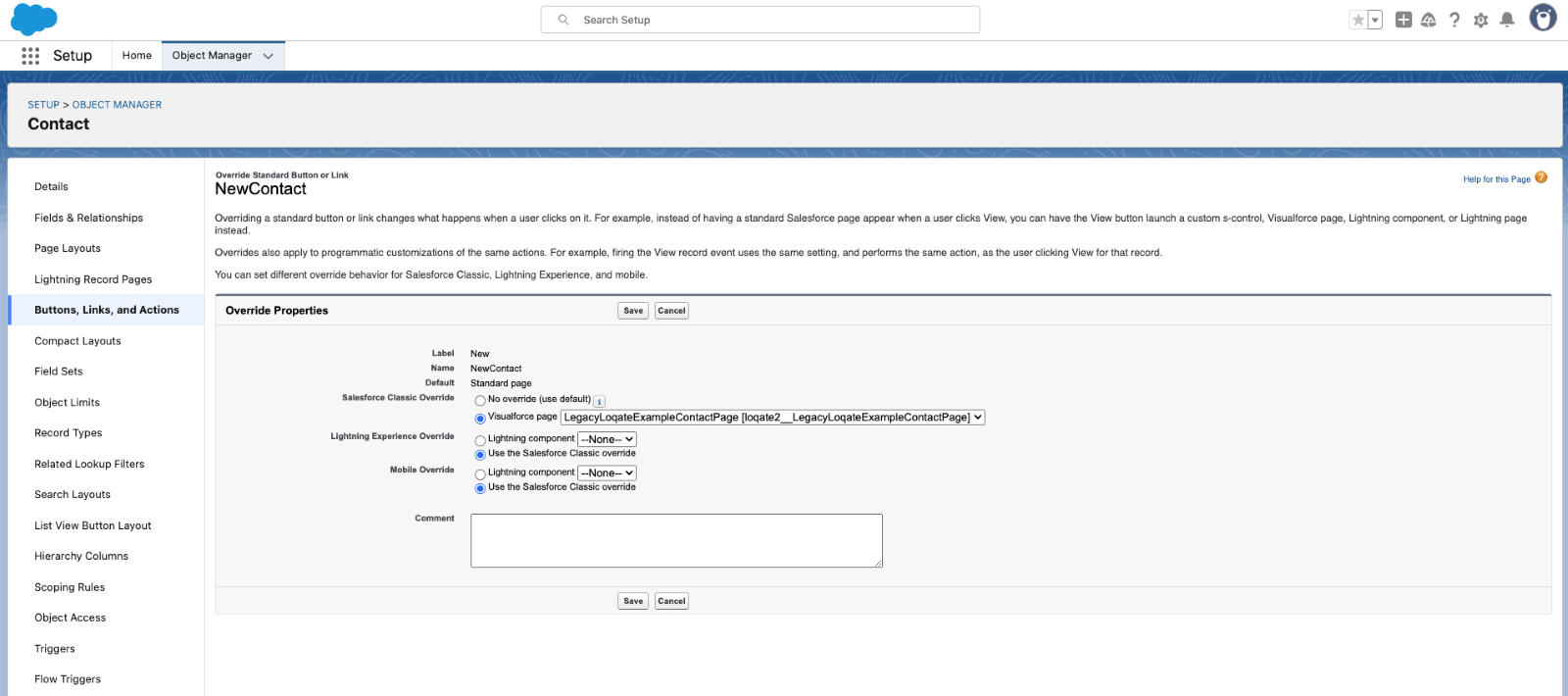This screenshot has width=1568, height=696.
Task: Open Object Limits in the sidebar
Action: click(67, 402)
